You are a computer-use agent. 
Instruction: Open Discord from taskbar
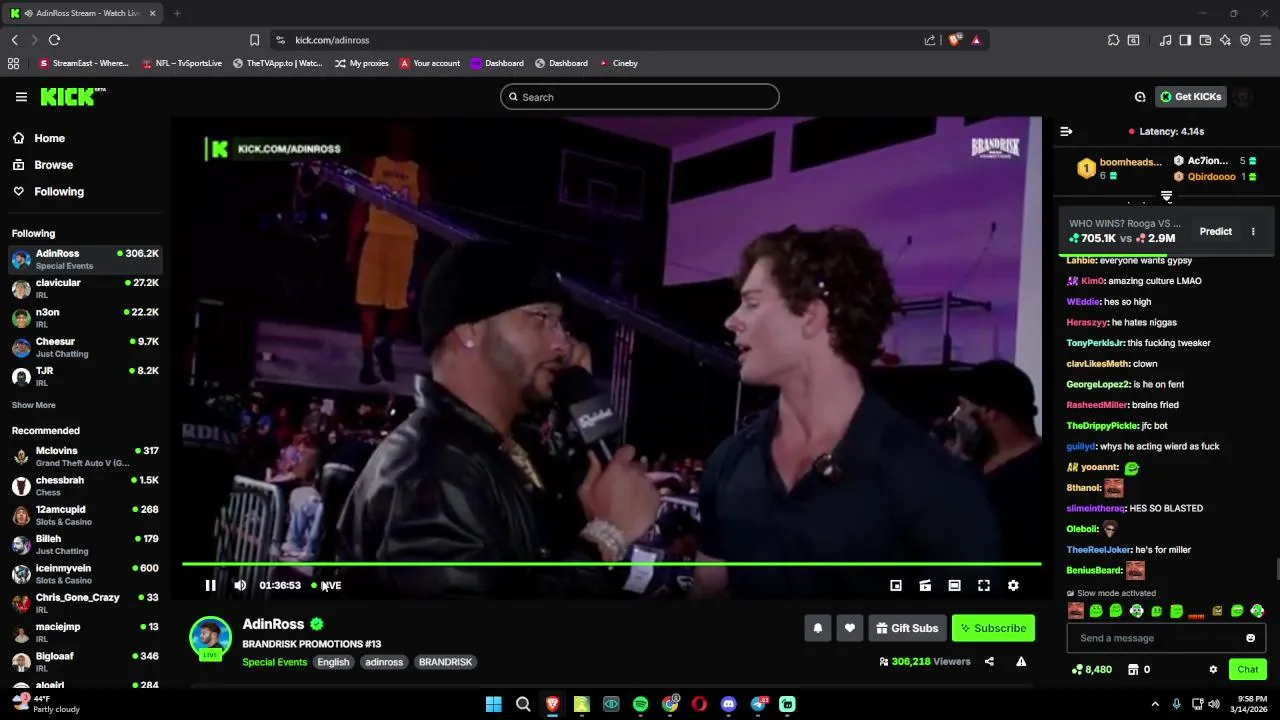click(728, 704)
